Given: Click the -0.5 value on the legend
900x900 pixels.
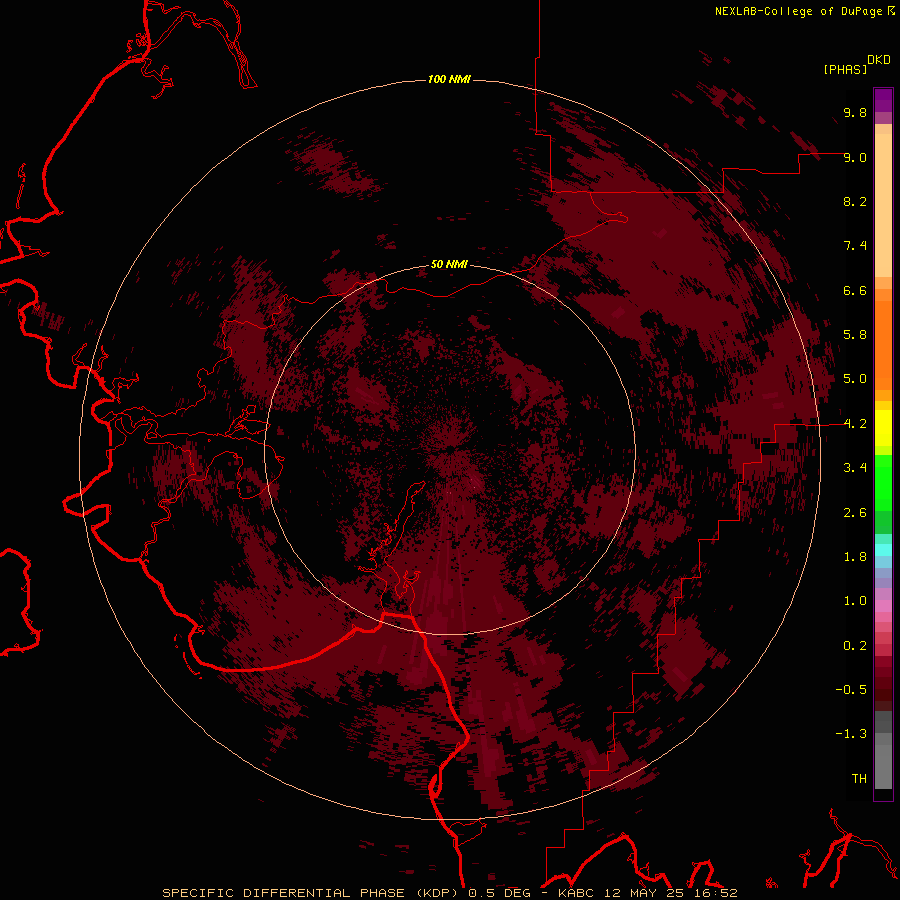Looking at the screenshot, I should (851, 690).
